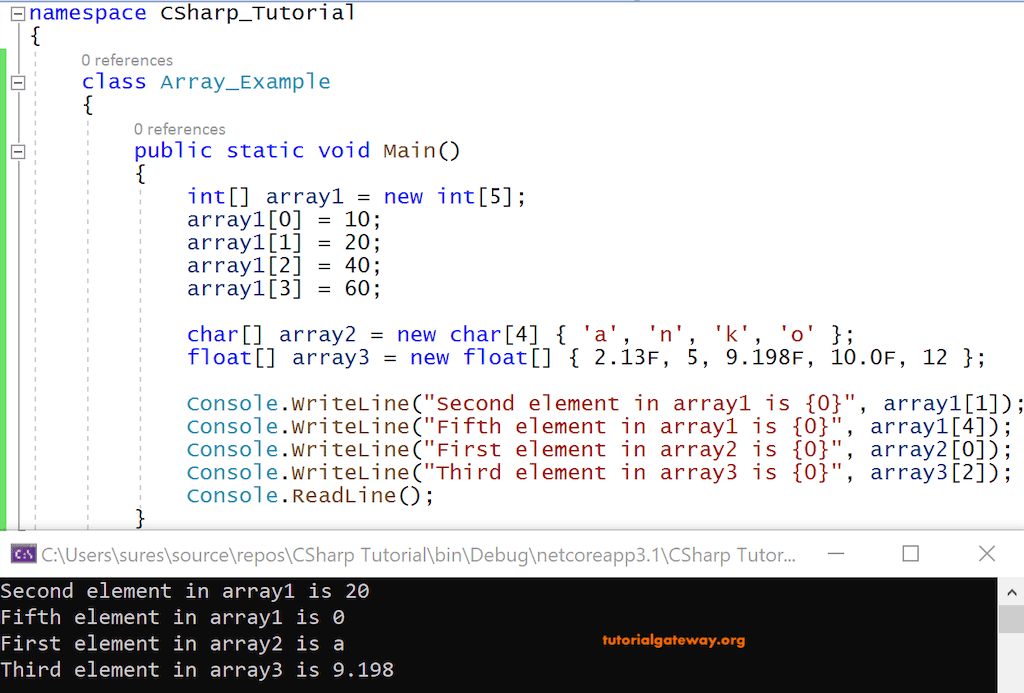Image resolution: width=1024 pixels, height=693 pixels.
Task: Minimize the console output window
Action: point(836,553)
